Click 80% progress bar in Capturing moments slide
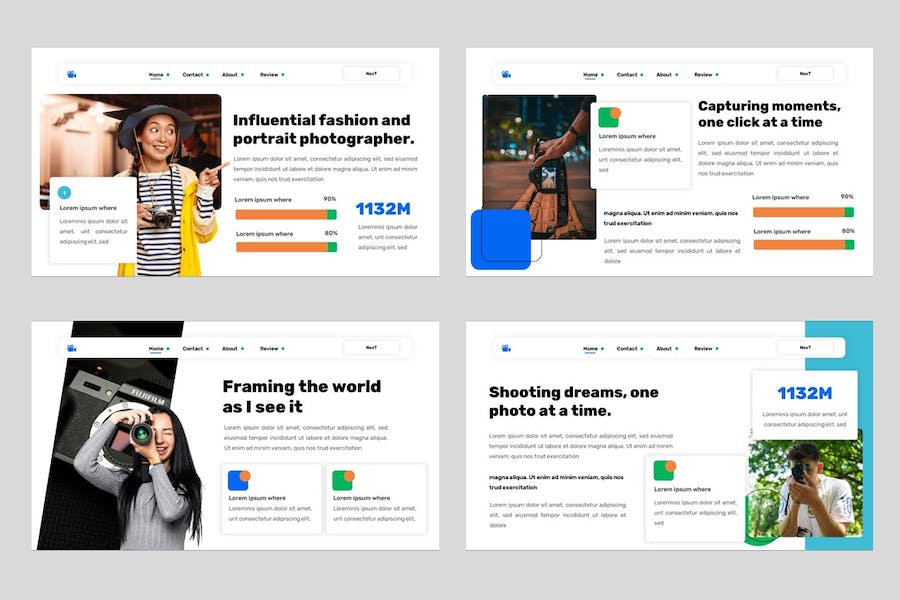Screen dimensions: 900x600 [803, 245]
